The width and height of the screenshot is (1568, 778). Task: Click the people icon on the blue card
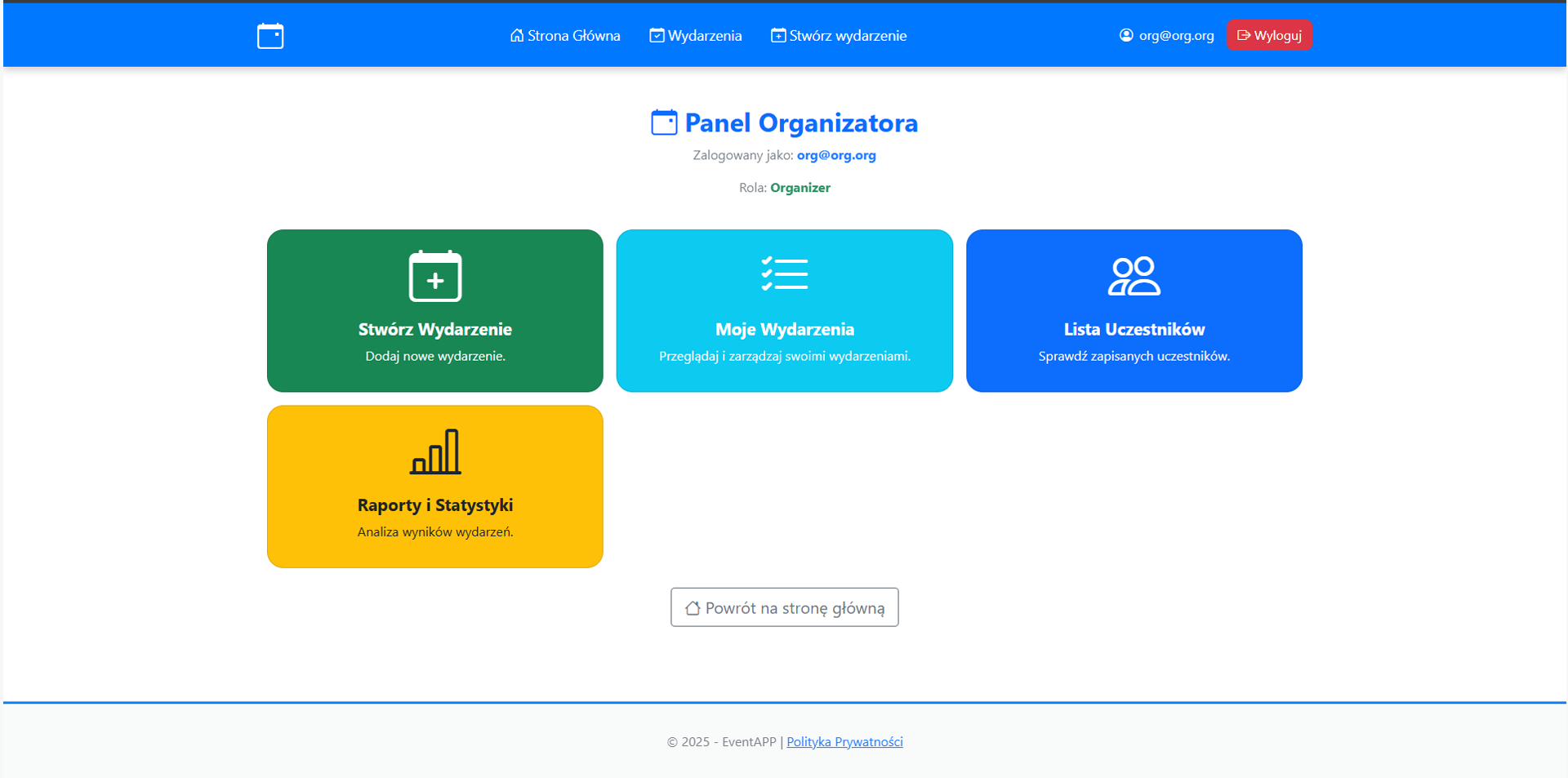pyautogui.click(x=1134, y=276)
